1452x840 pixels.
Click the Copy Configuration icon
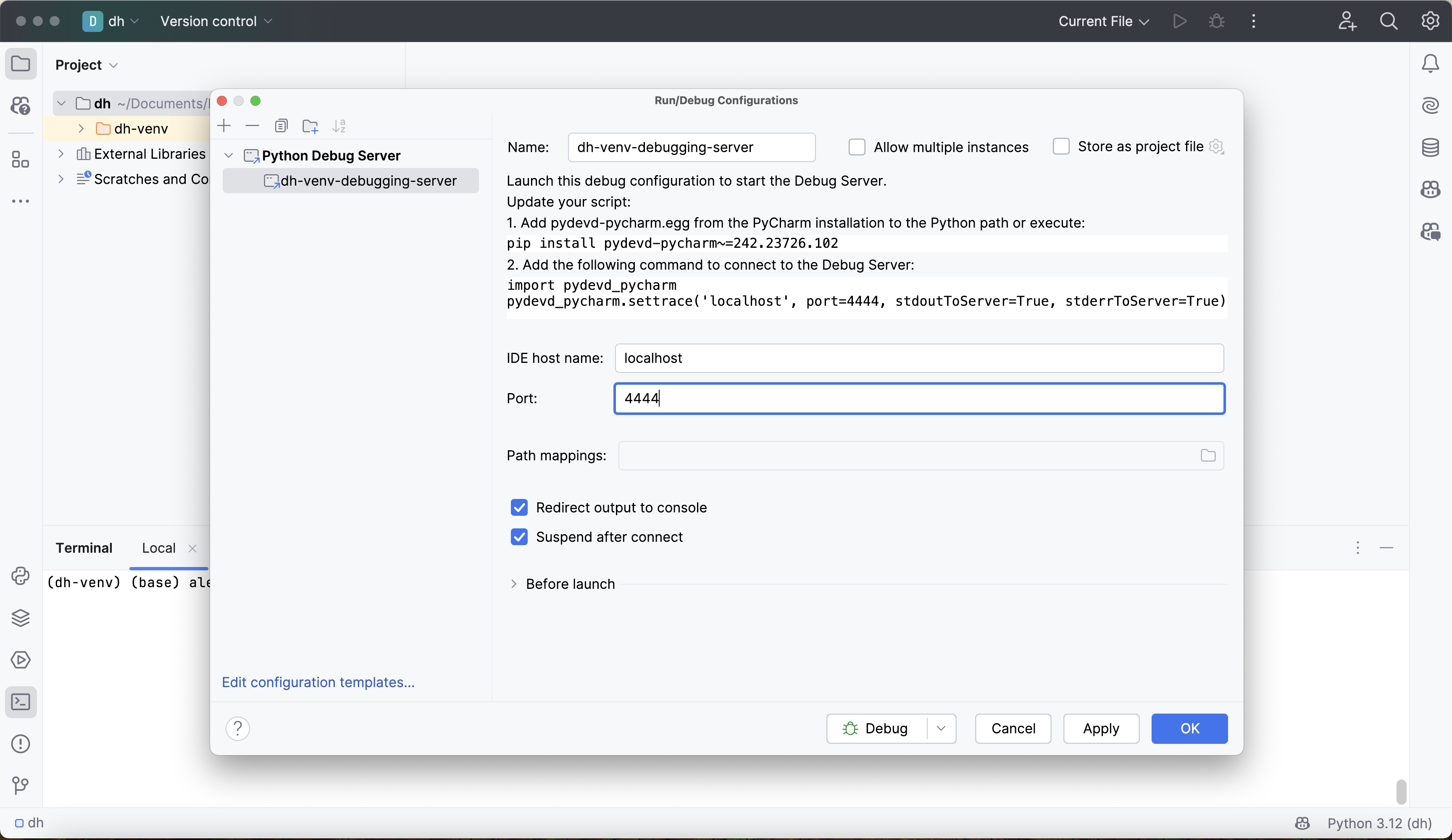coord(281,126)
